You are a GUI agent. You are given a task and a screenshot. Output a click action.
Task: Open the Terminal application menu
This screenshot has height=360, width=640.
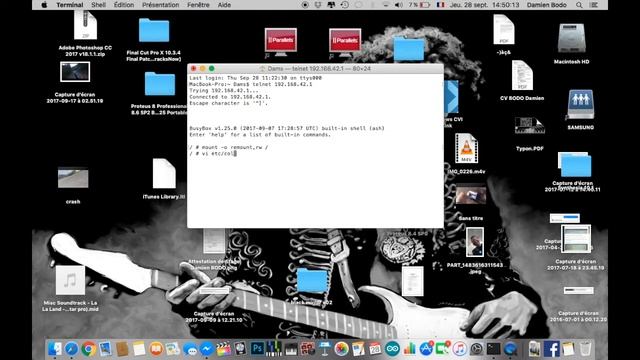tap(70, 5)
